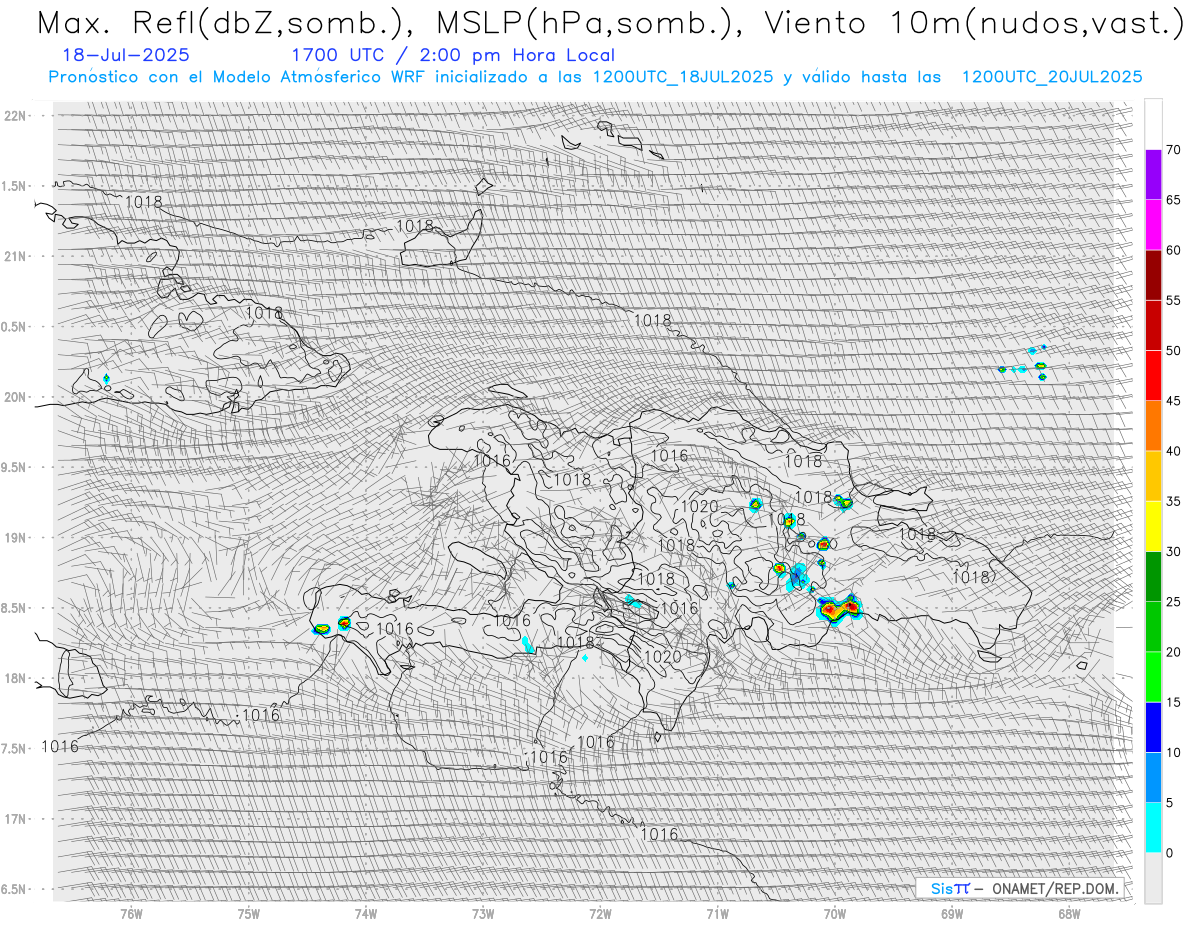
Task: Click the dark green 25–30 dBZ colorbar segment
Action: tap(1153, 576)
